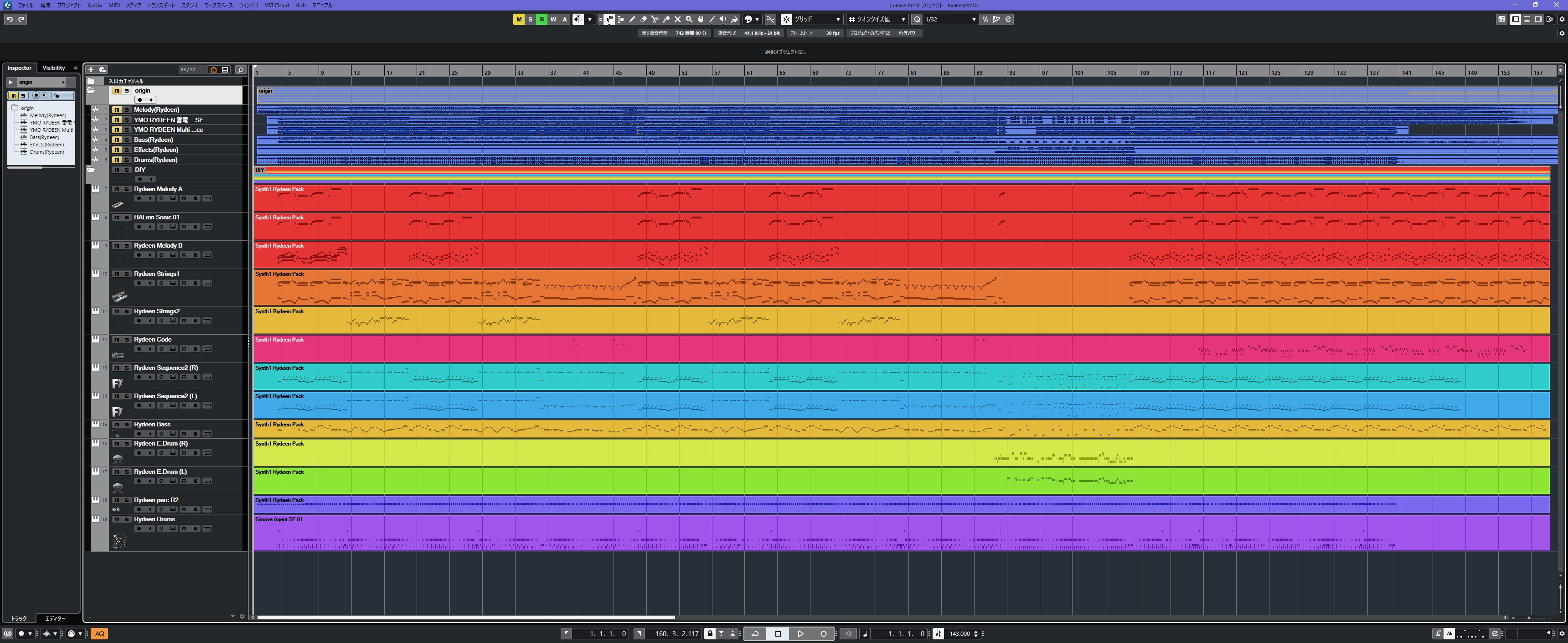This screenshot has width=1568, height=643.
Task: Switch to the Visibility tab
Action: (x=54, y=68)
